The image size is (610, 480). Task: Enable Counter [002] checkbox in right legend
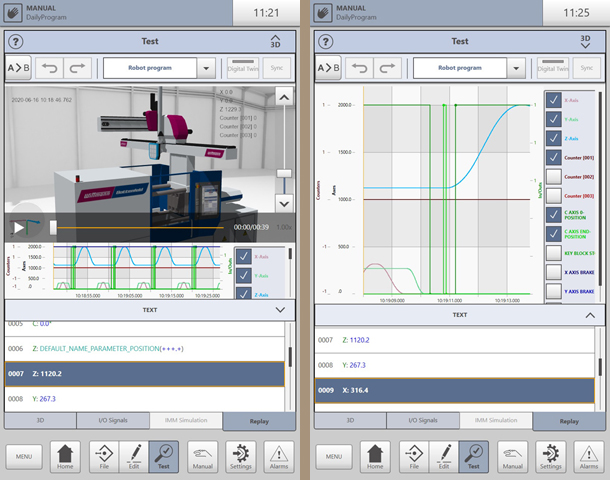click(554, 177)
